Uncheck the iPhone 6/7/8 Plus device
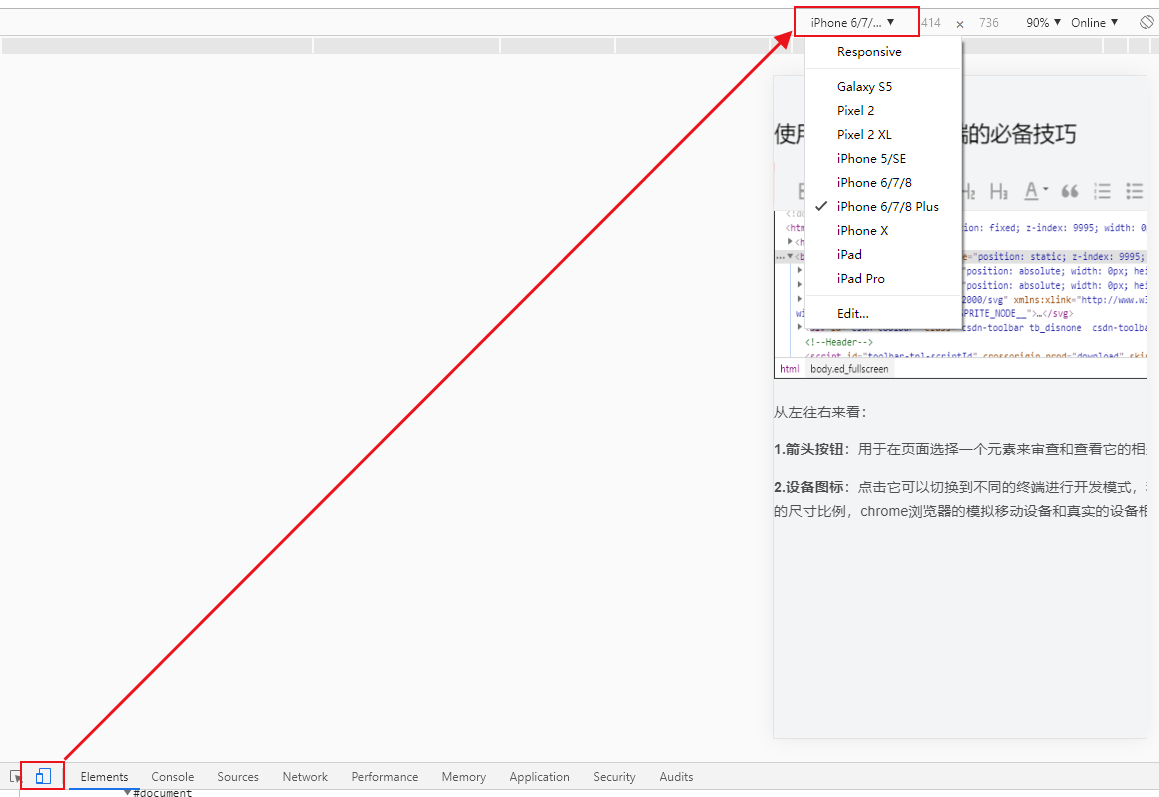This screenshot has height=797, width=1159. (x=888, y=206)
